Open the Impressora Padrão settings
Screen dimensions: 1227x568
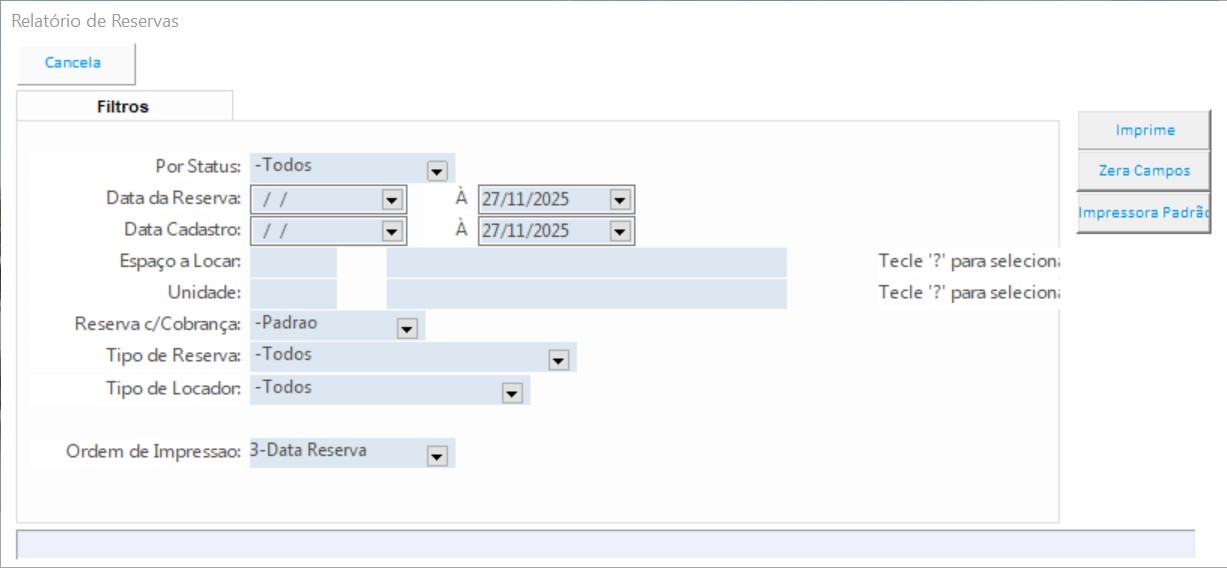(1144, 212)
